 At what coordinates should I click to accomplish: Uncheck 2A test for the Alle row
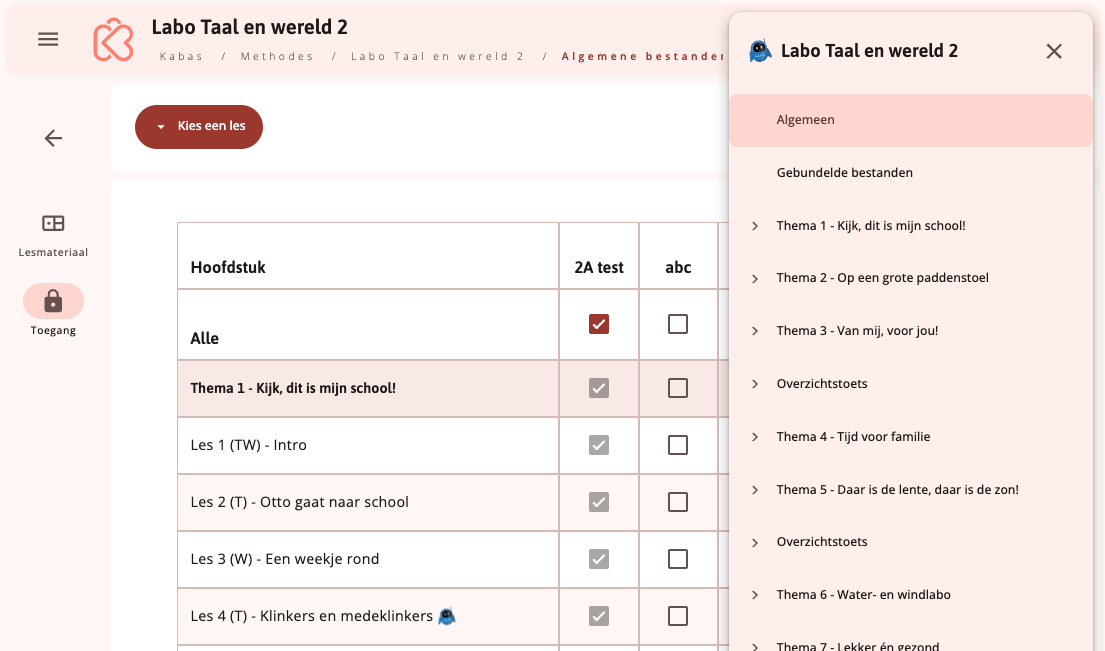599,324
